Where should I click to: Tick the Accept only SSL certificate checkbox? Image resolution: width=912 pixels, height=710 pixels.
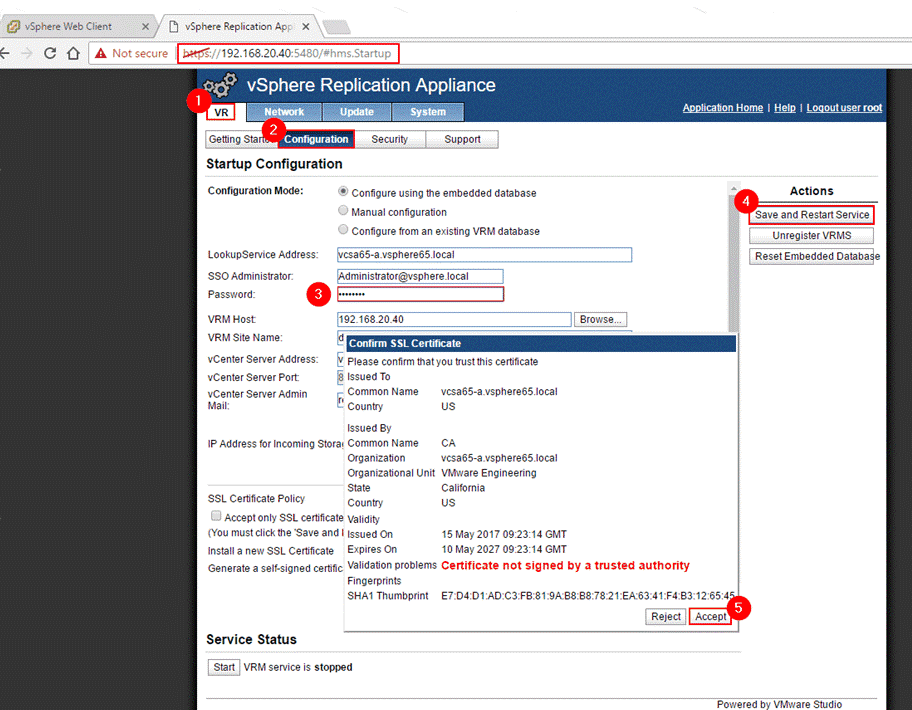(216, 516)
